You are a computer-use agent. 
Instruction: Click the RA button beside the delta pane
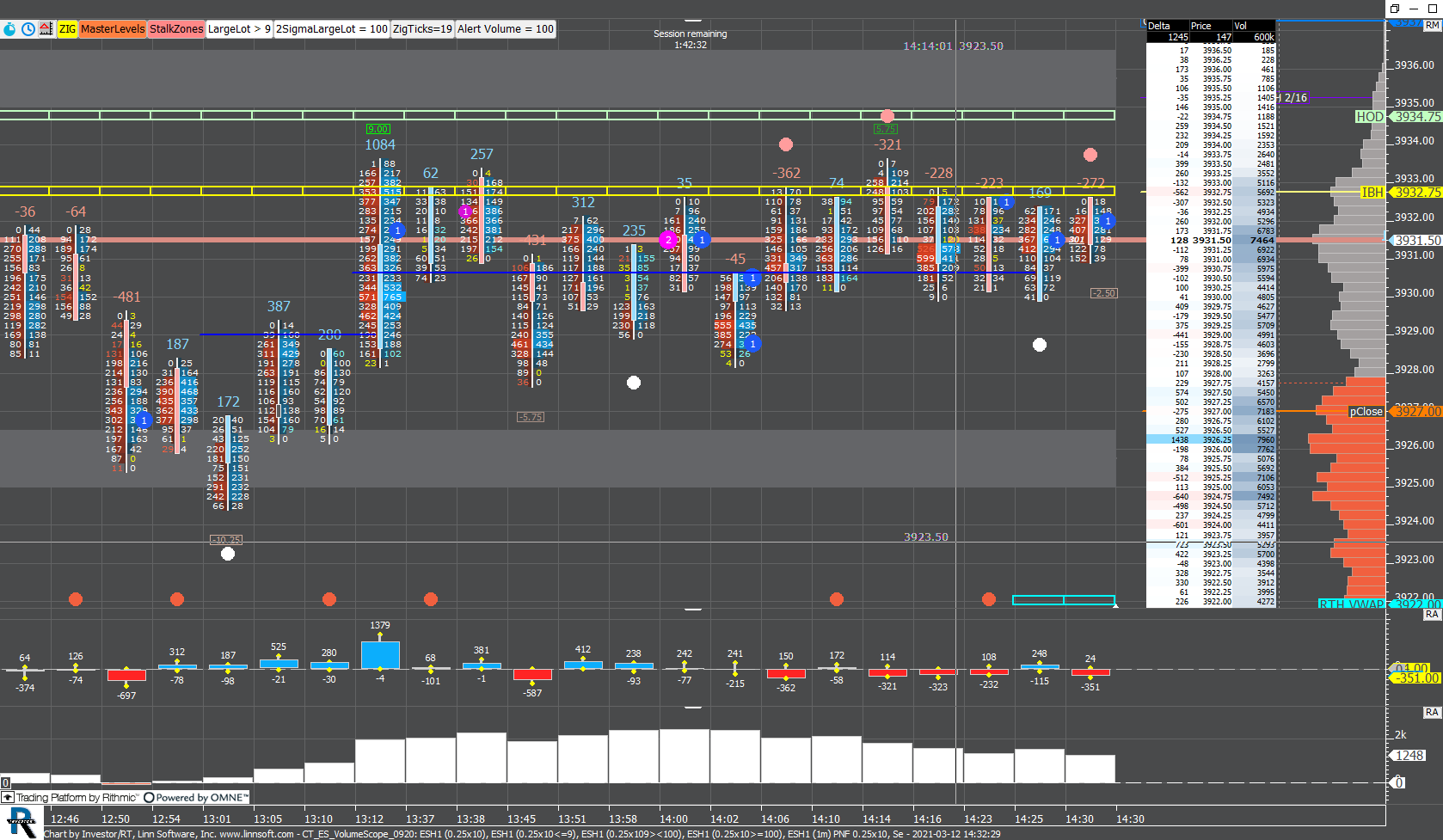pyautogui.click(x=1432, y=615)
